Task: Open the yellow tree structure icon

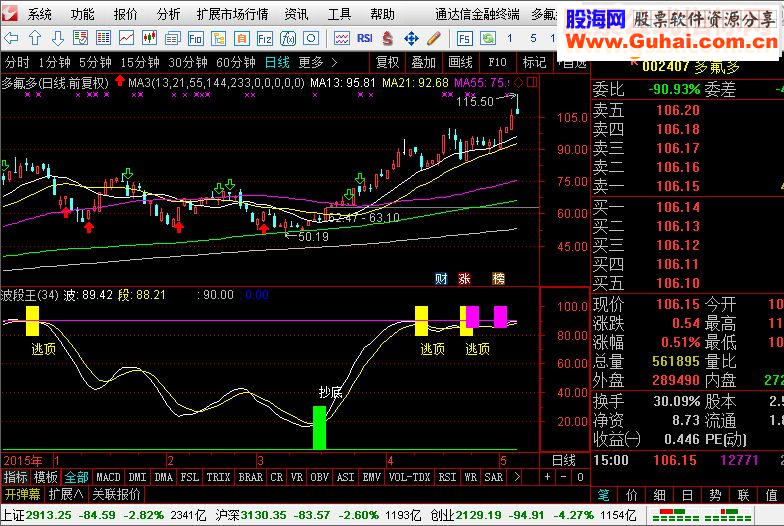Action: coord(218,38)
